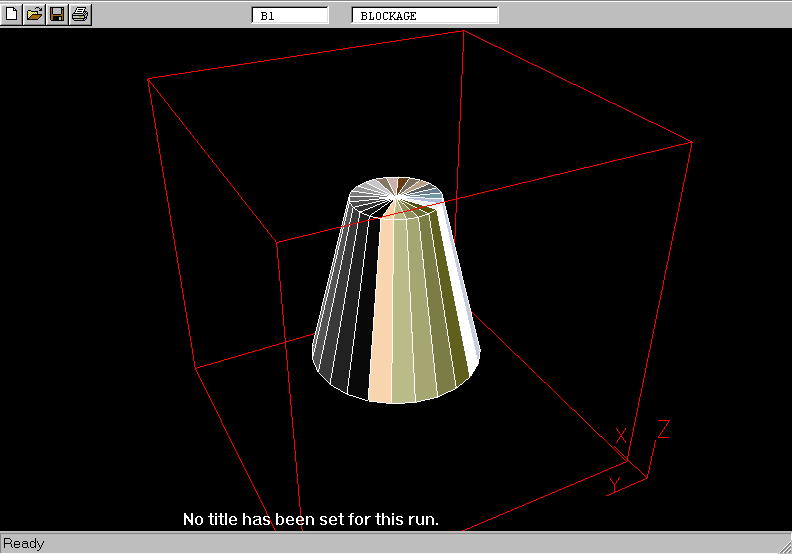Click the peach-colored facet of the cone

(382, 310)
